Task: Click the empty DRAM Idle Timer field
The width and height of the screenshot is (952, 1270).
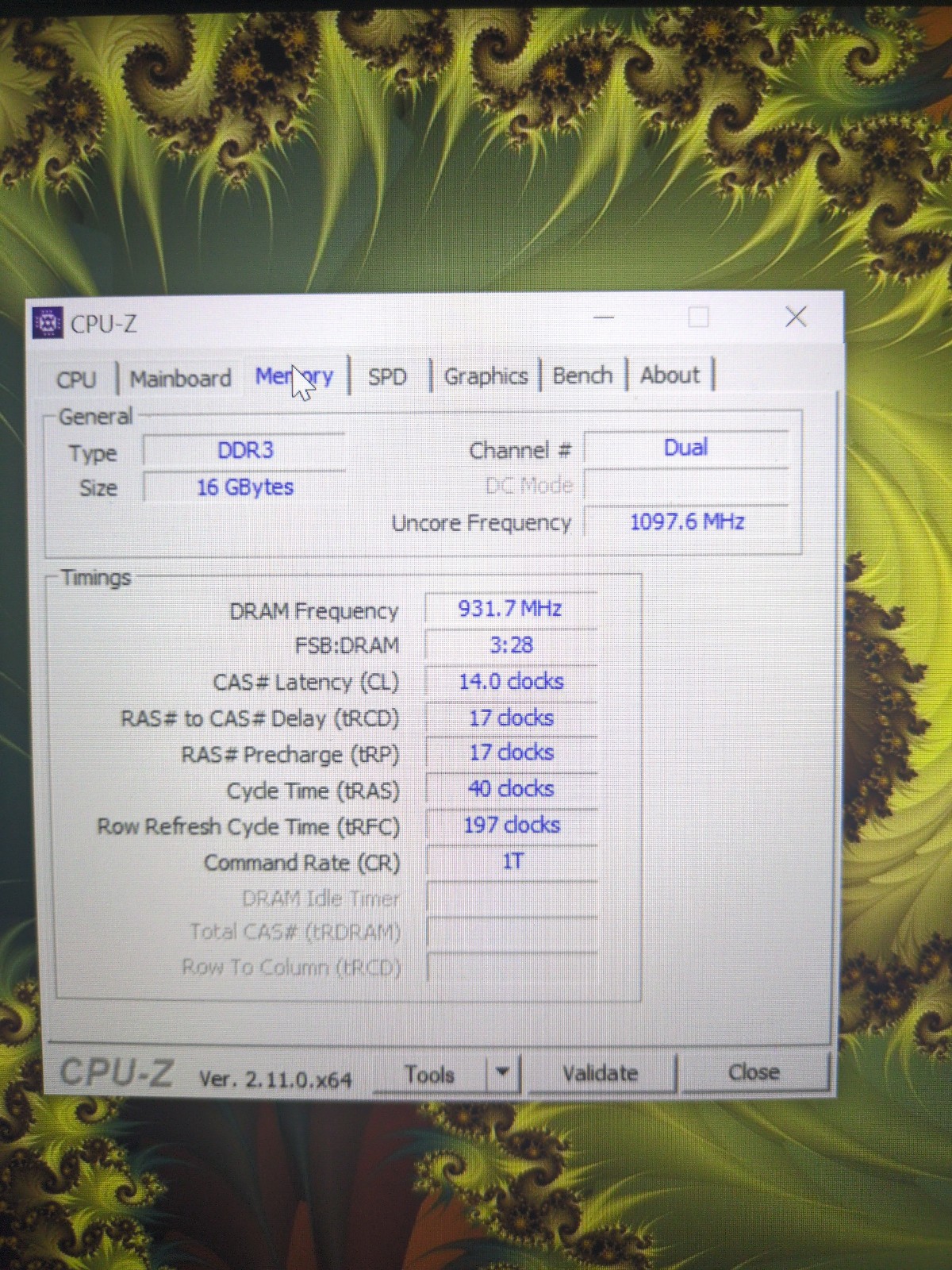Action: tap(512, 898)
